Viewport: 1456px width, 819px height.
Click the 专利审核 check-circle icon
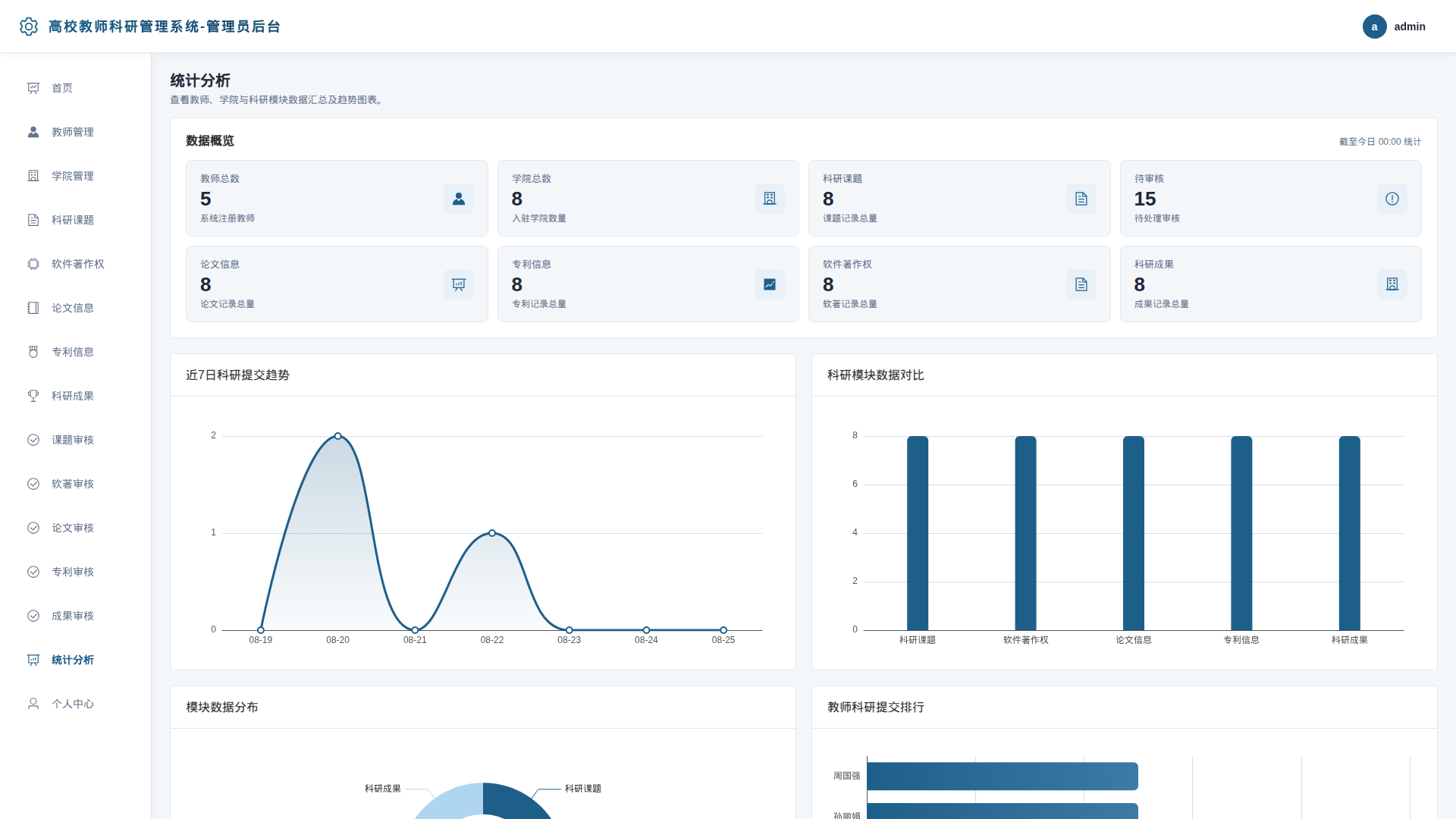(33, 572)
